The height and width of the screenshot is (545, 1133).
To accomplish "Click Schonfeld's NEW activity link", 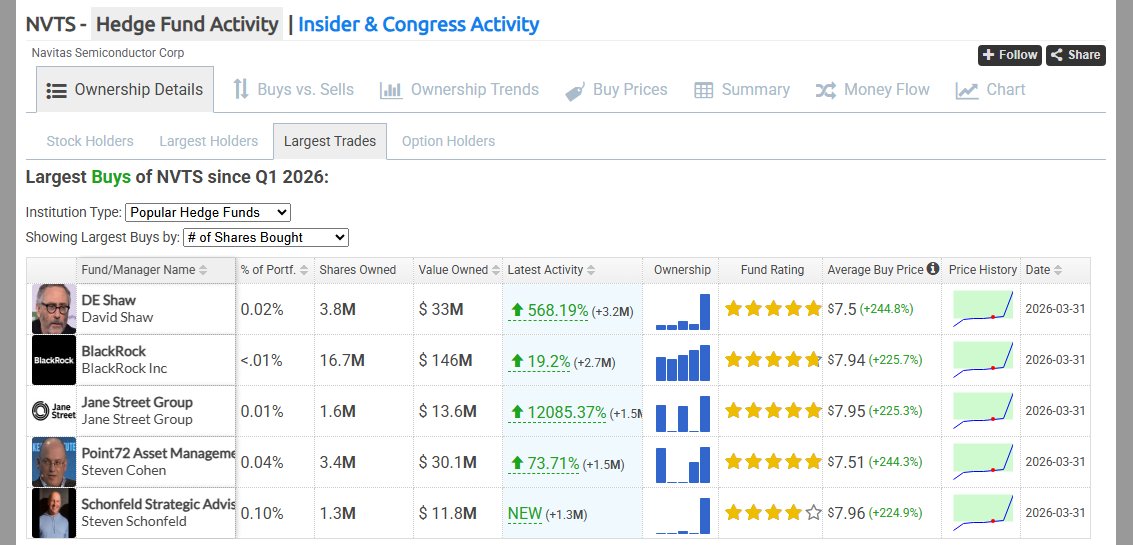I will (525, 514).
